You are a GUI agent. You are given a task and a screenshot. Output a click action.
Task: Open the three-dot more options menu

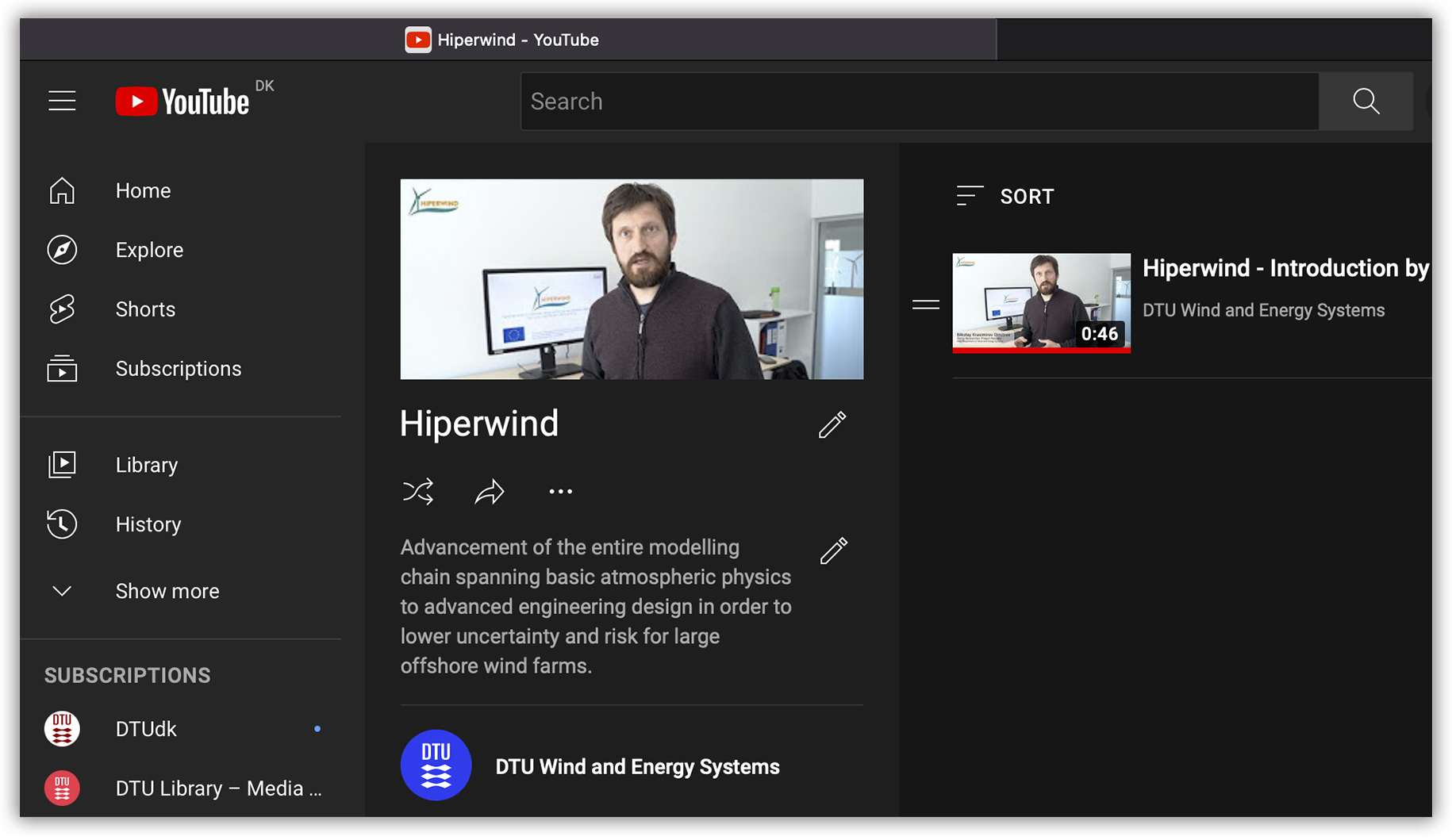click(561, 492)
